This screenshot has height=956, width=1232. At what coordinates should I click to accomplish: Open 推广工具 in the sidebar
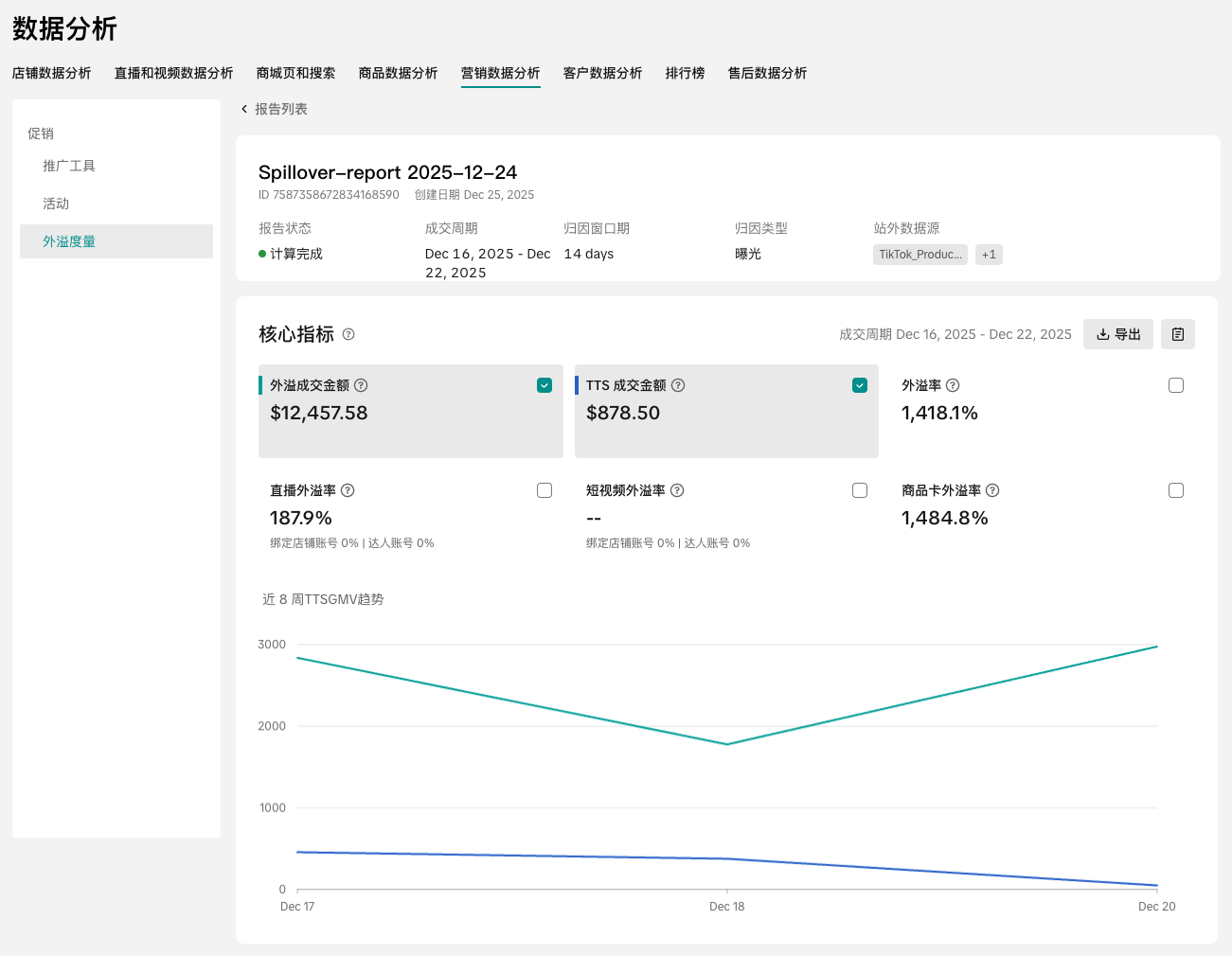point(69,166)
